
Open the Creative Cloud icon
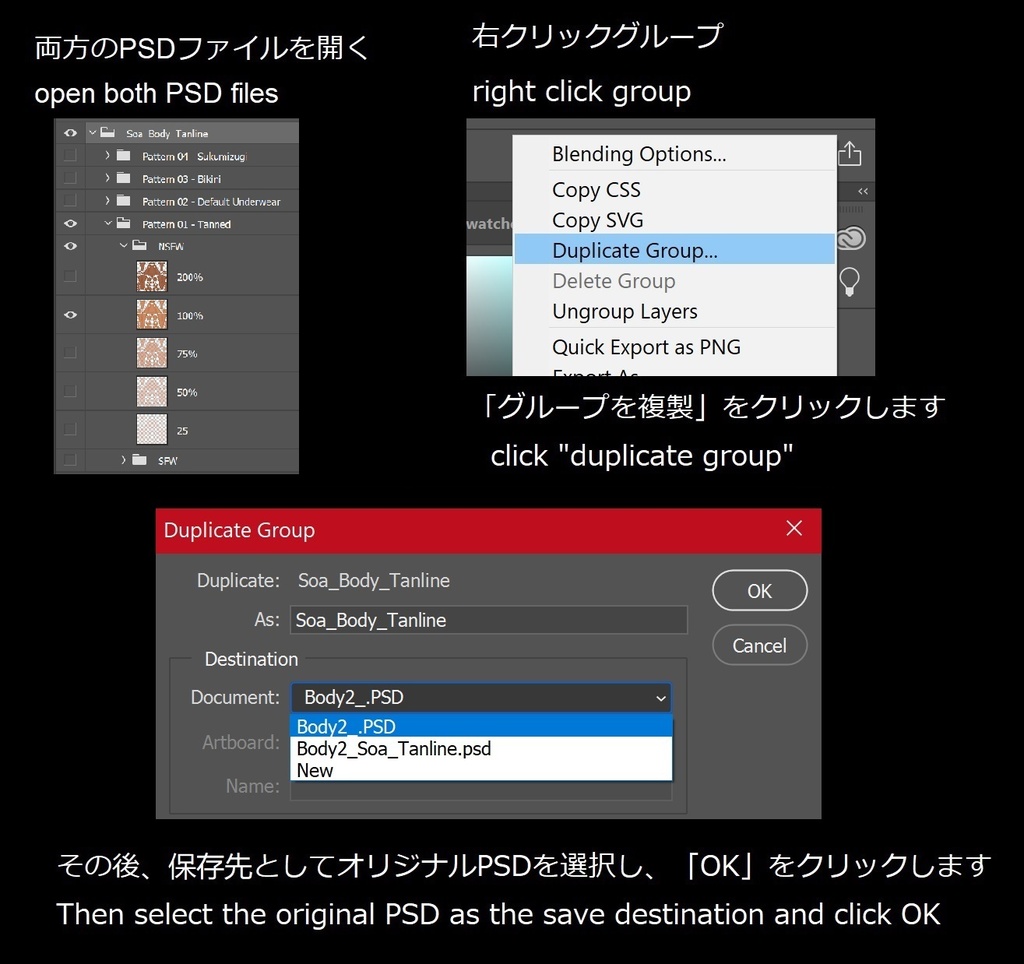(851, 237)
